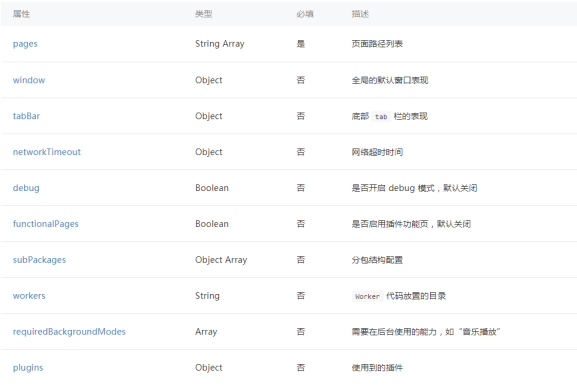Viewport: 577px width, 385px height.
Task: Click the '网络超时时间' description
Action: [x=377, y=152]
